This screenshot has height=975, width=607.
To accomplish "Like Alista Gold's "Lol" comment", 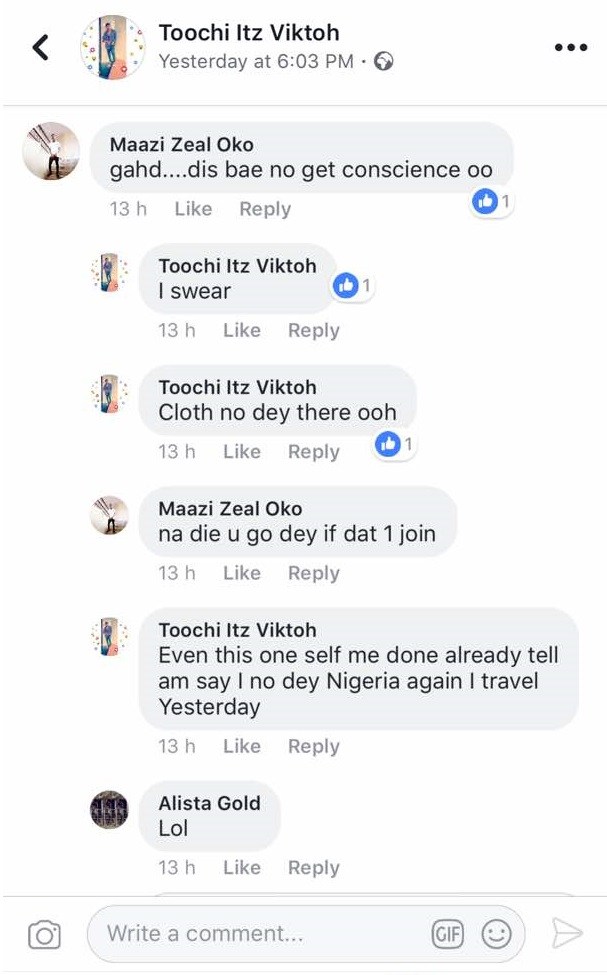I will (242, 868).
